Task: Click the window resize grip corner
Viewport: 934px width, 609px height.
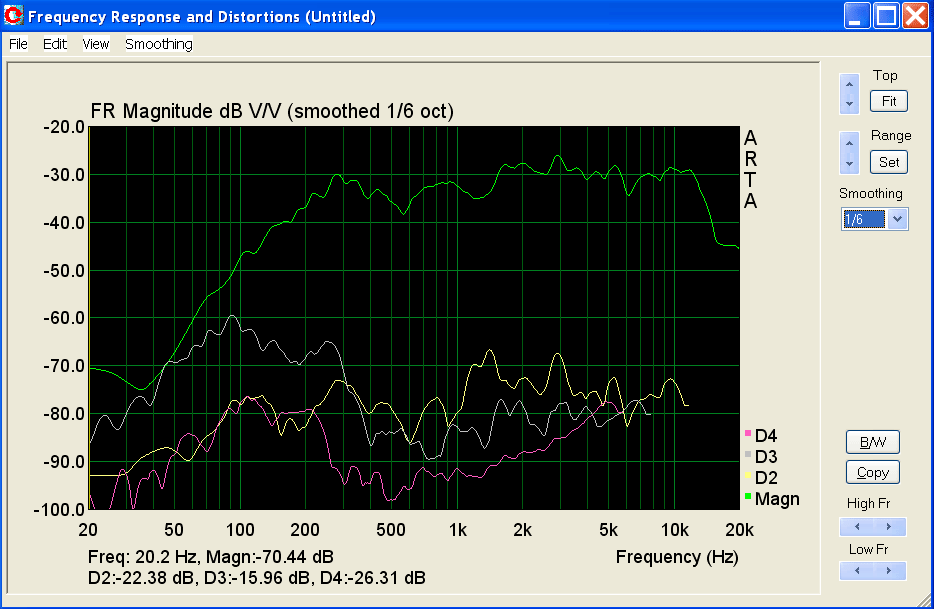Action: pyautogui.click(x=925, y=600)
